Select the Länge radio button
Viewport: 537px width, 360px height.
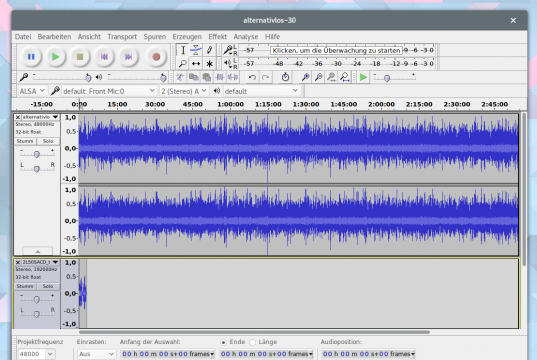tap(252, 342)
